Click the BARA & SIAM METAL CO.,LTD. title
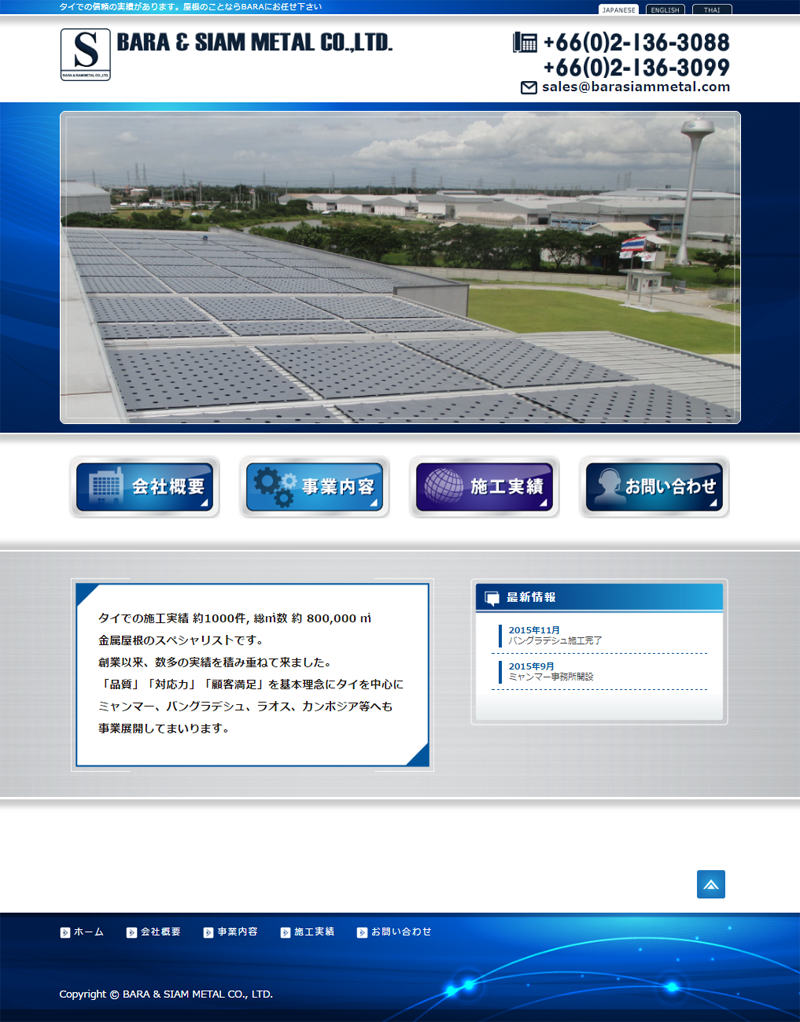 point(254,42)
